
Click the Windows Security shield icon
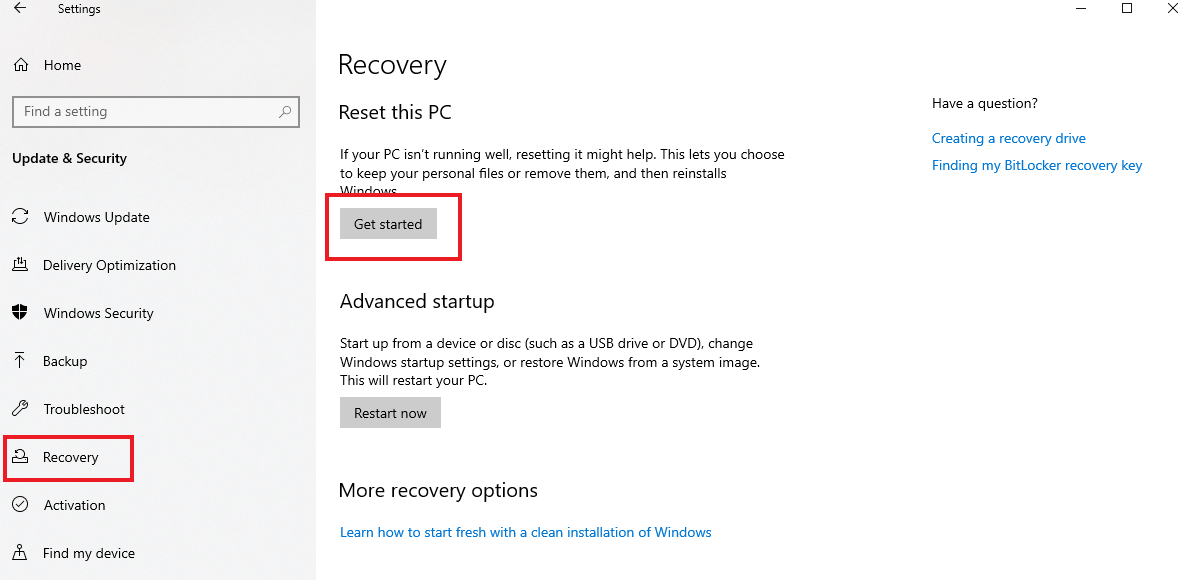pos(22,313)
